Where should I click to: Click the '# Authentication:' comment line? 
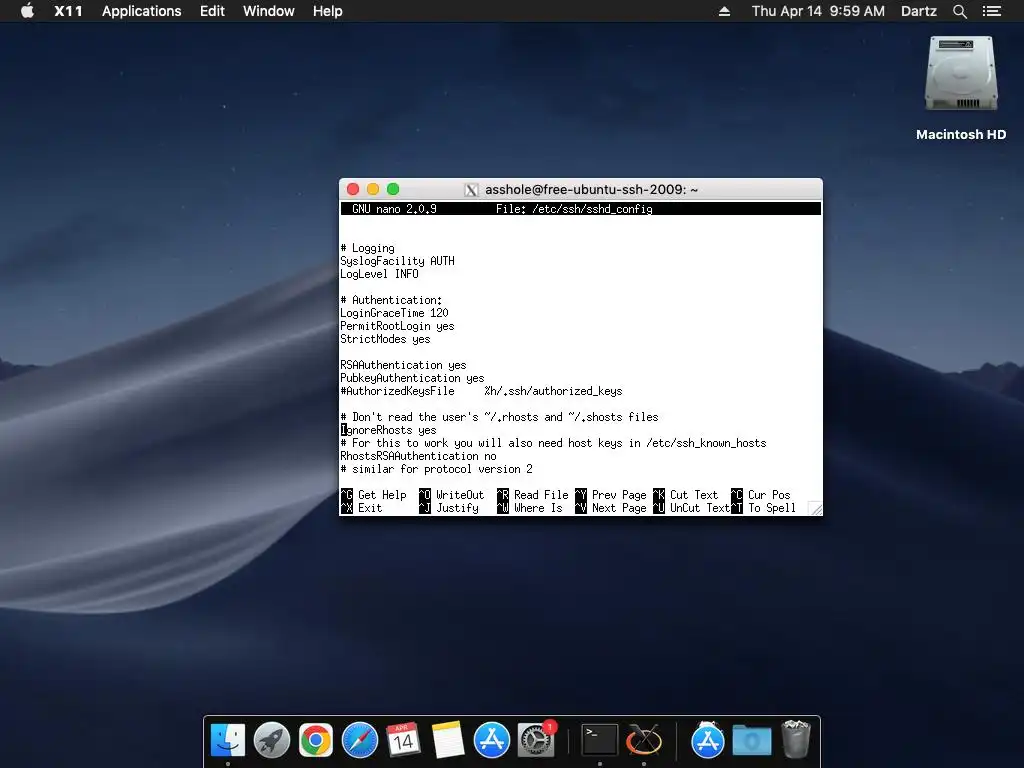(x=391, y=300)
